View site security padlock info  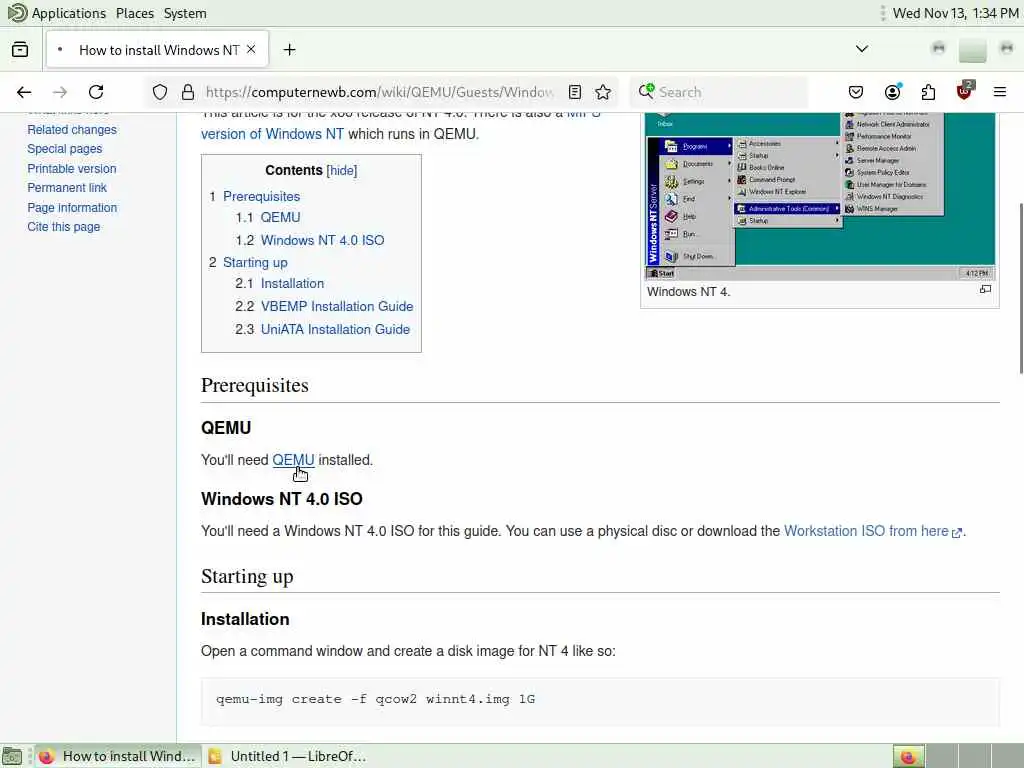tap(188, 92)
